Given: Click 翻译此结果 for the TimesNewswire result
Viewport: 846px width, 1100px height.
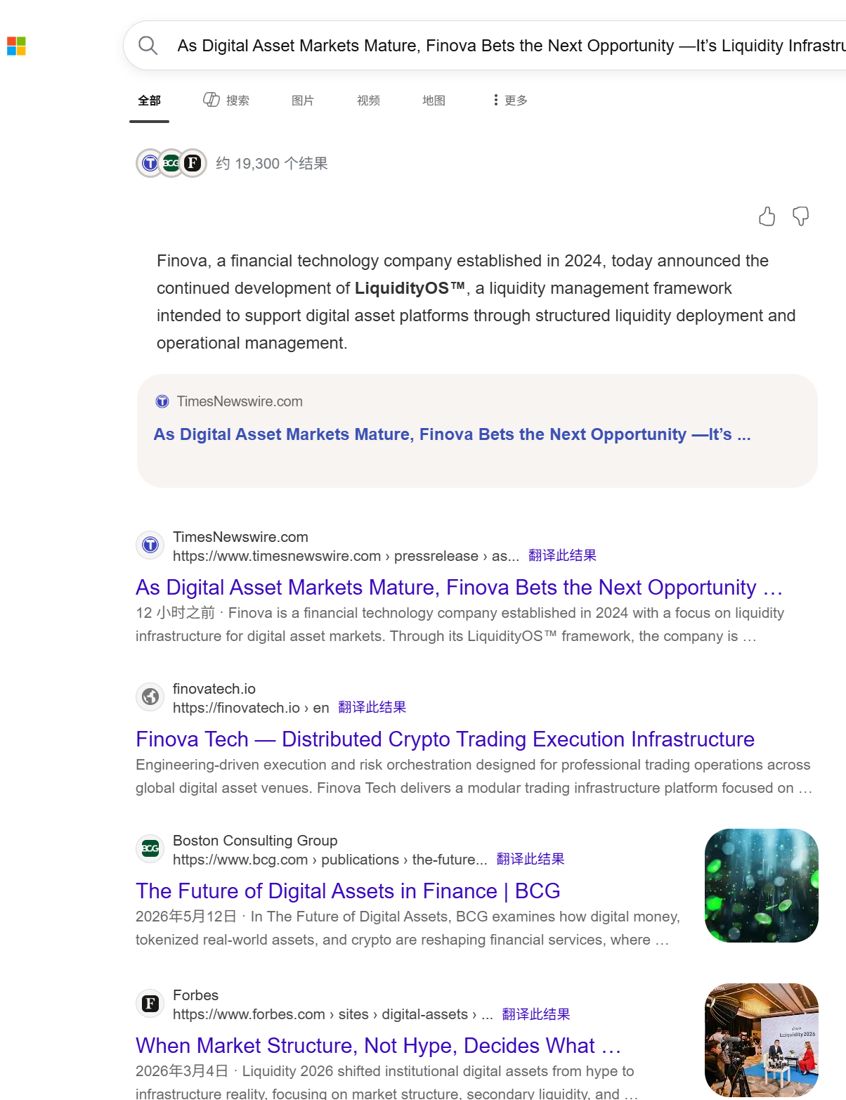Looking at the screenshot, I should [562, 556].
